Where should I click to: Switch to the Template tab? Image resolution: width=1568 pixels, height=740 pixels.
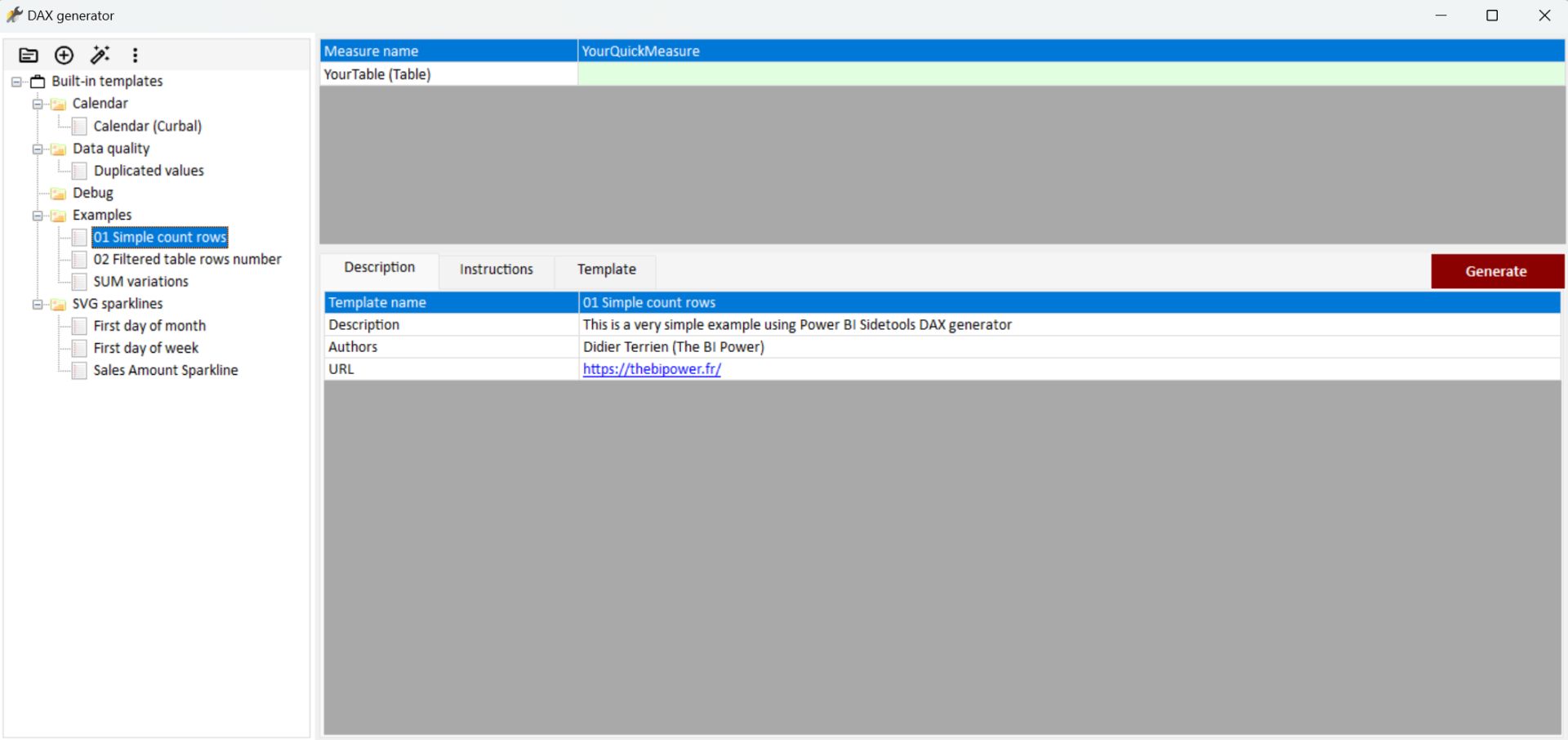click(607, 270)
